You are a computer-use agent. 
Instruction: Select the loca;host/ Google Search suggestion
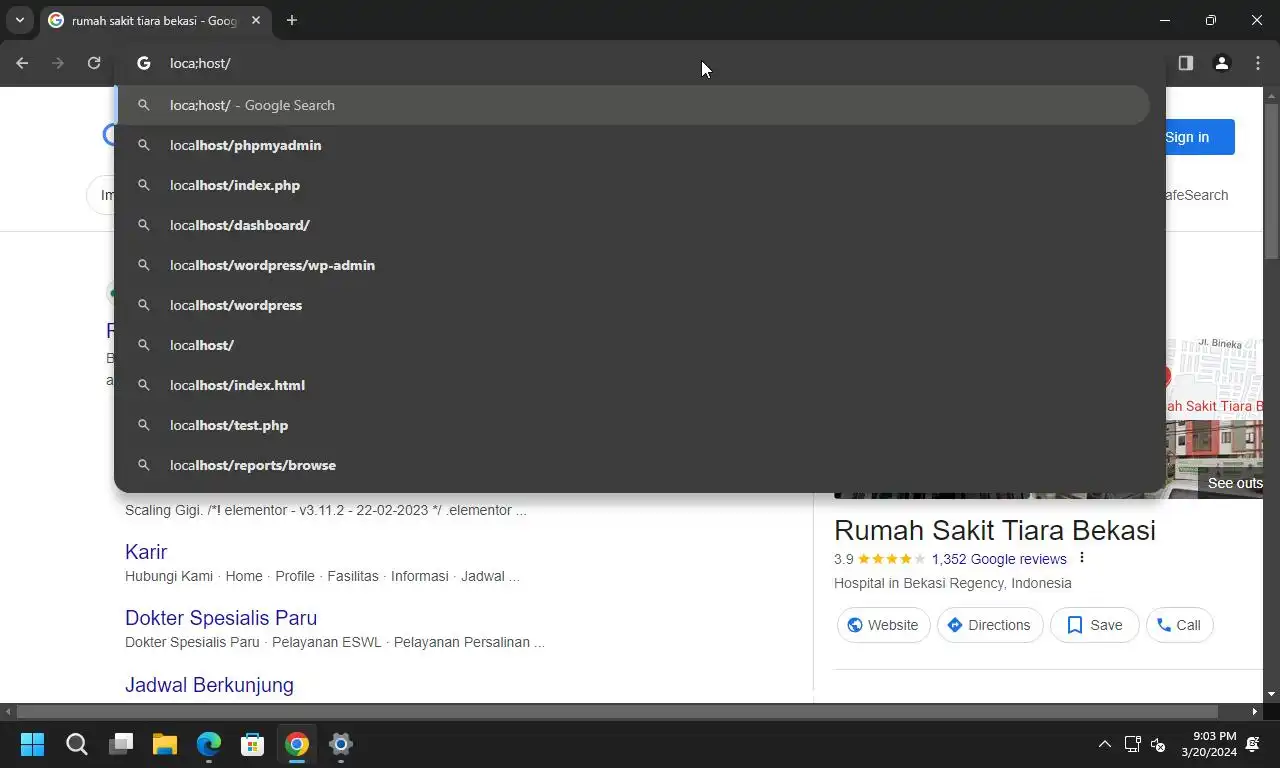click(632, 105)
